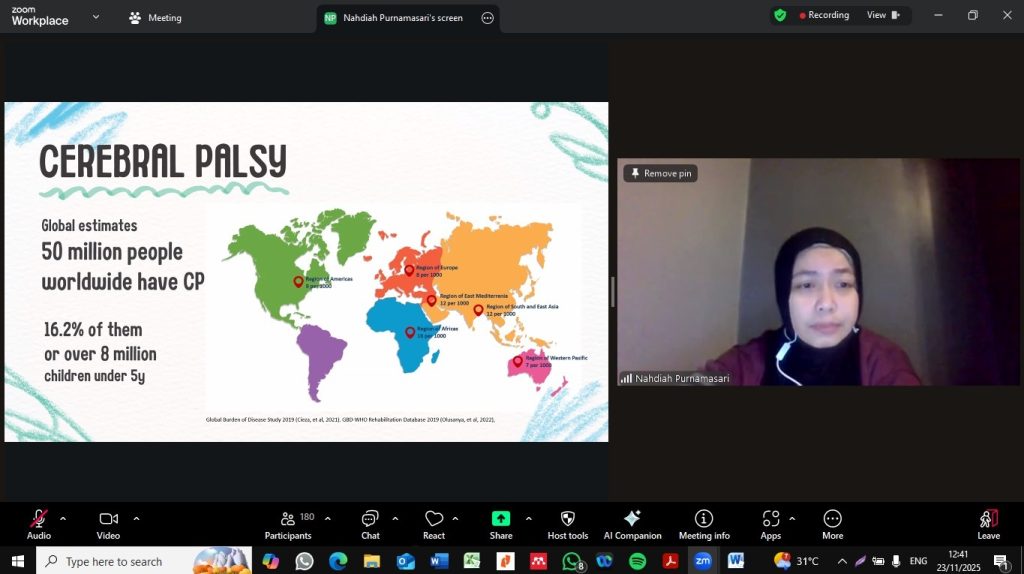Expand the Video options arrow

(136, 518)
